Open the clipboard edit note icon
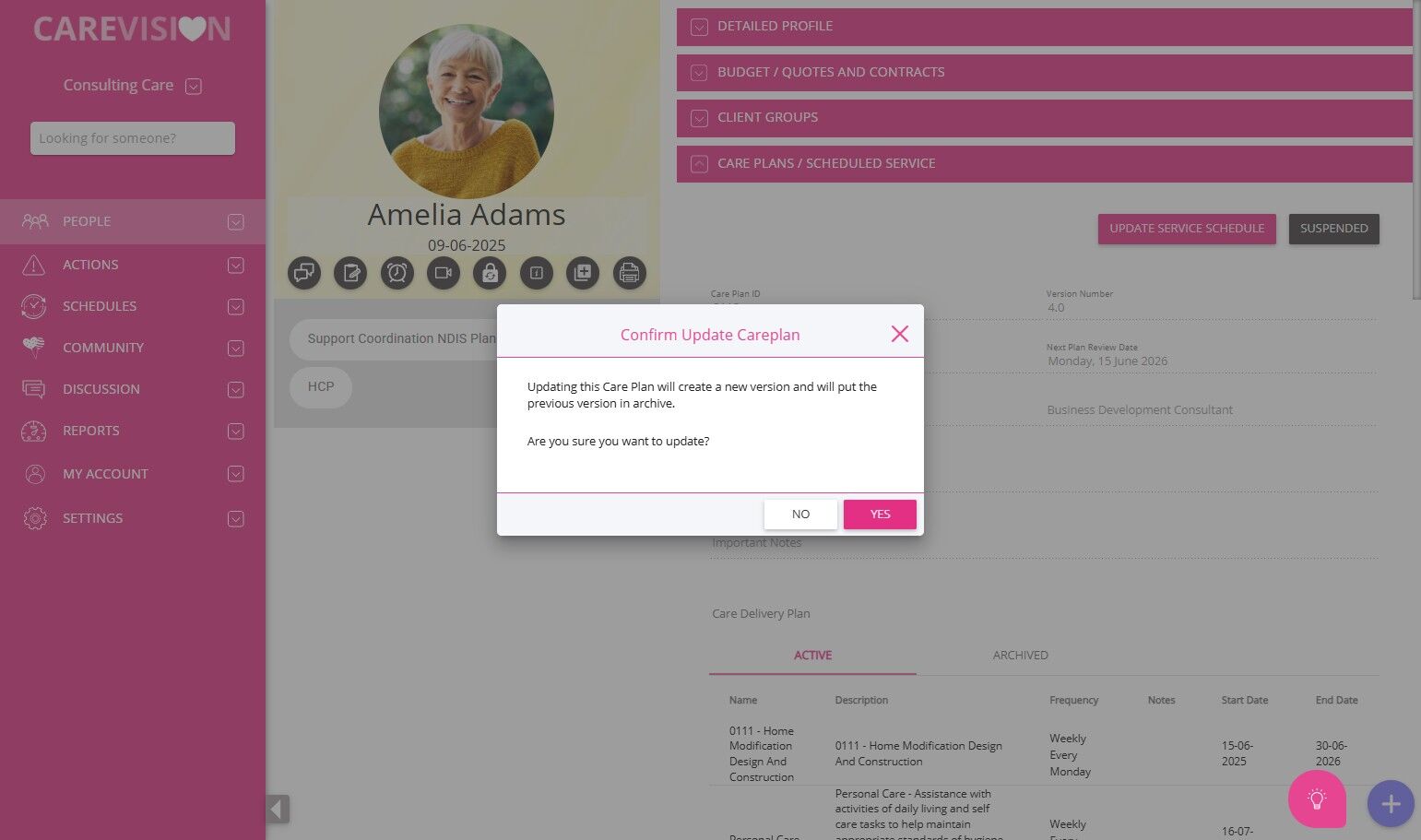The height and width of the screenshot is (840, 1421). tap(350, 273)
